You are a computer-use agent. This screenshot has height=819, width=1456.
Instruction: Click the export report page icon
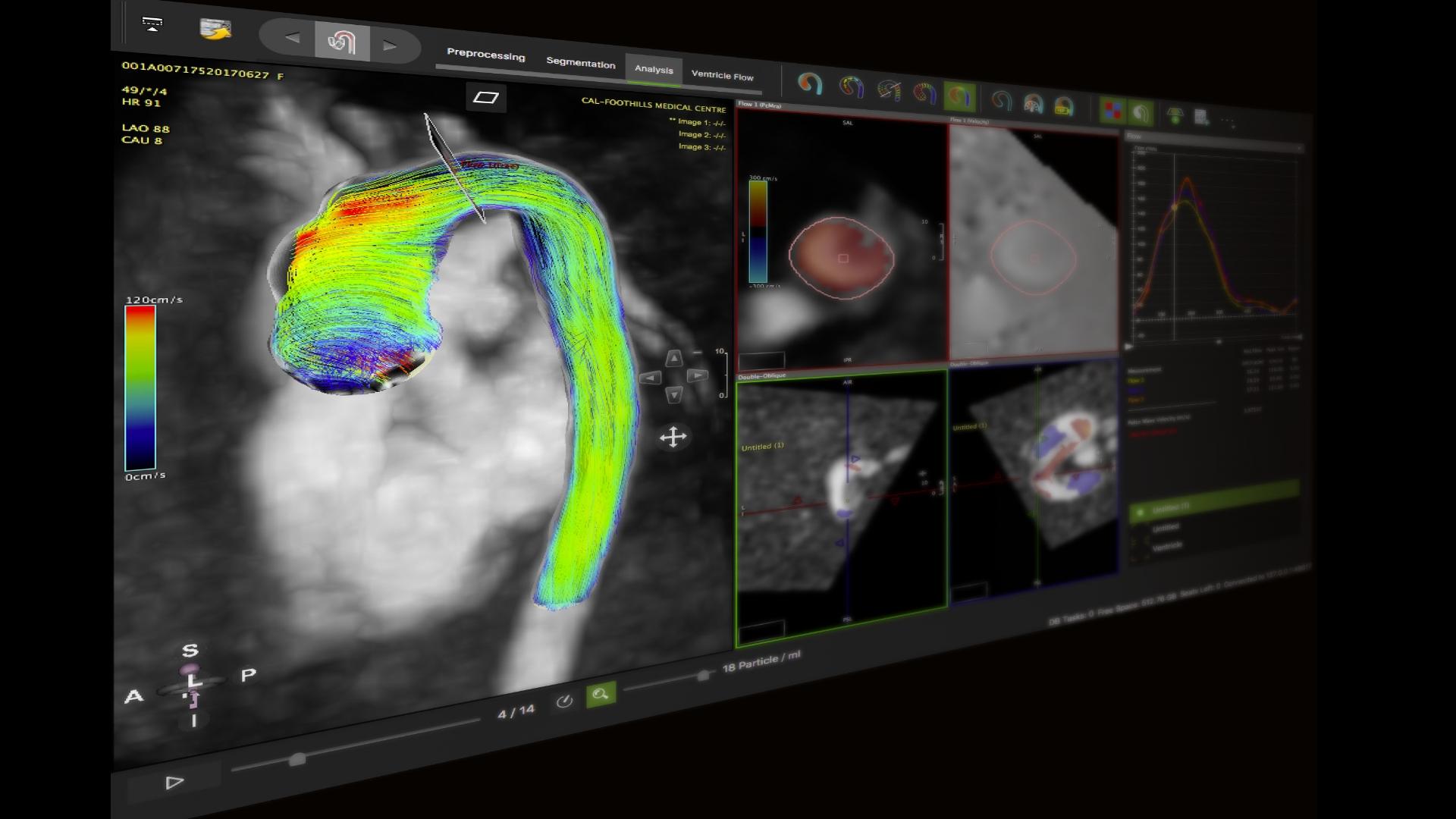(1201, 117)
